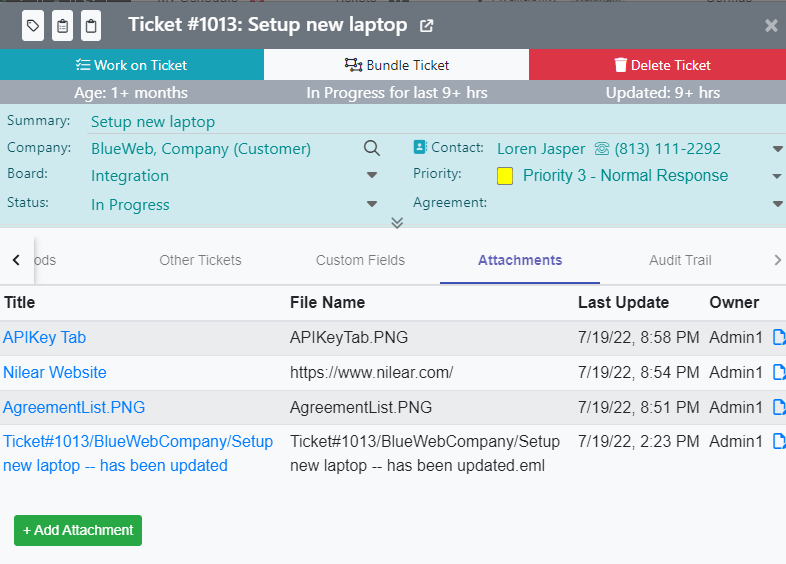Click phone number (813) 111-2292

[667, 149]
